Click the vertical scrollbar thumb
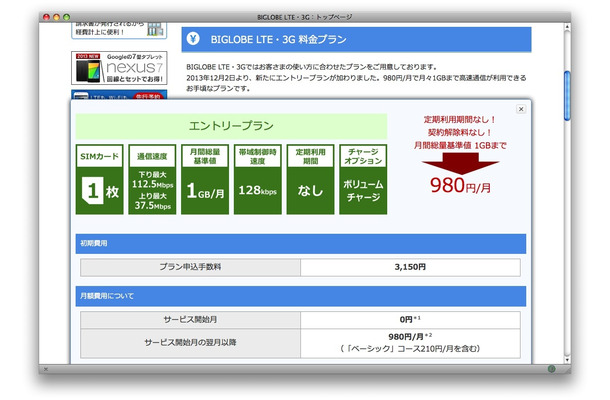The width and height of the screenshot is (610, 400). click(x=567, y=95)
